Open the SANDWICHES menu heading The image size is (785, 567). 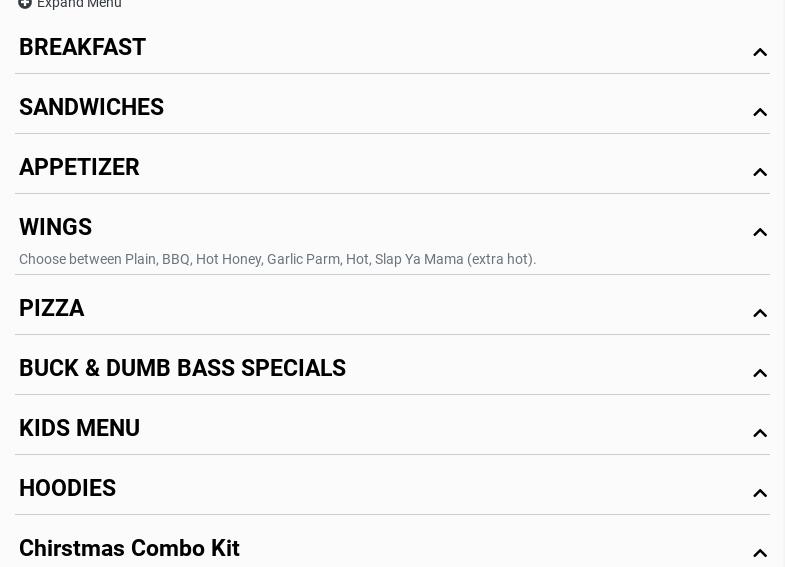(91, 107)
